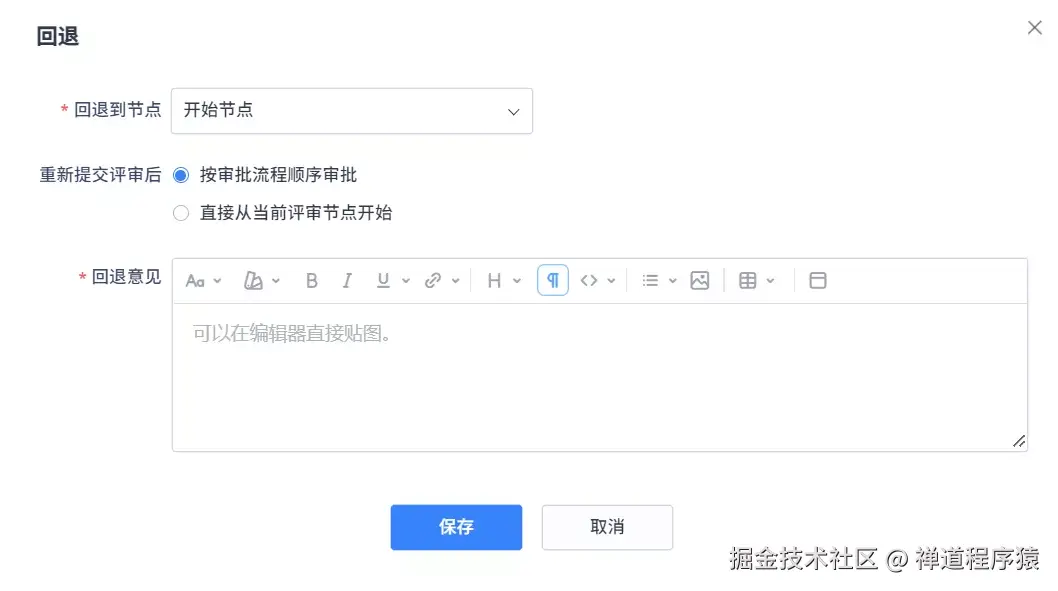This screenshot has width=1058, height=591.
Task: Toggle the paragraph mark button
Action: (x=553, y=280)
